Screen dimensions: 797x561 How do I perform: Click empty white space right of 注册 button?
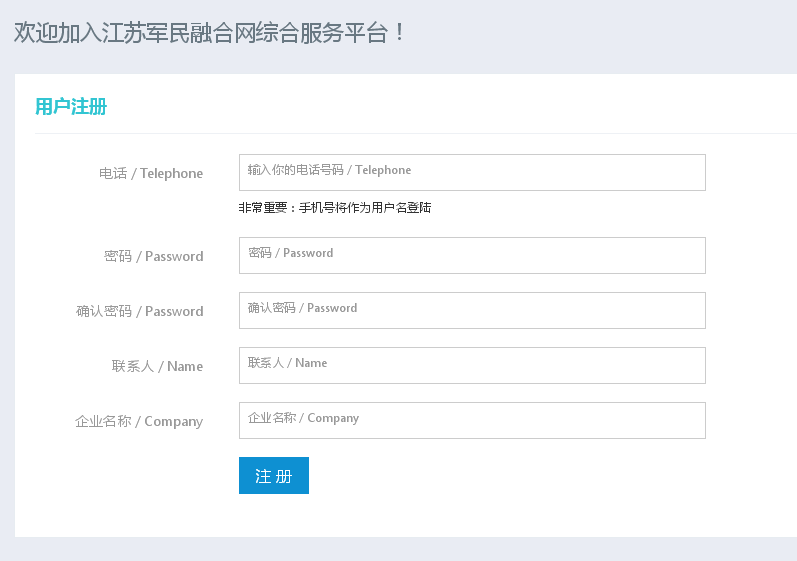(x=508, y=476)
